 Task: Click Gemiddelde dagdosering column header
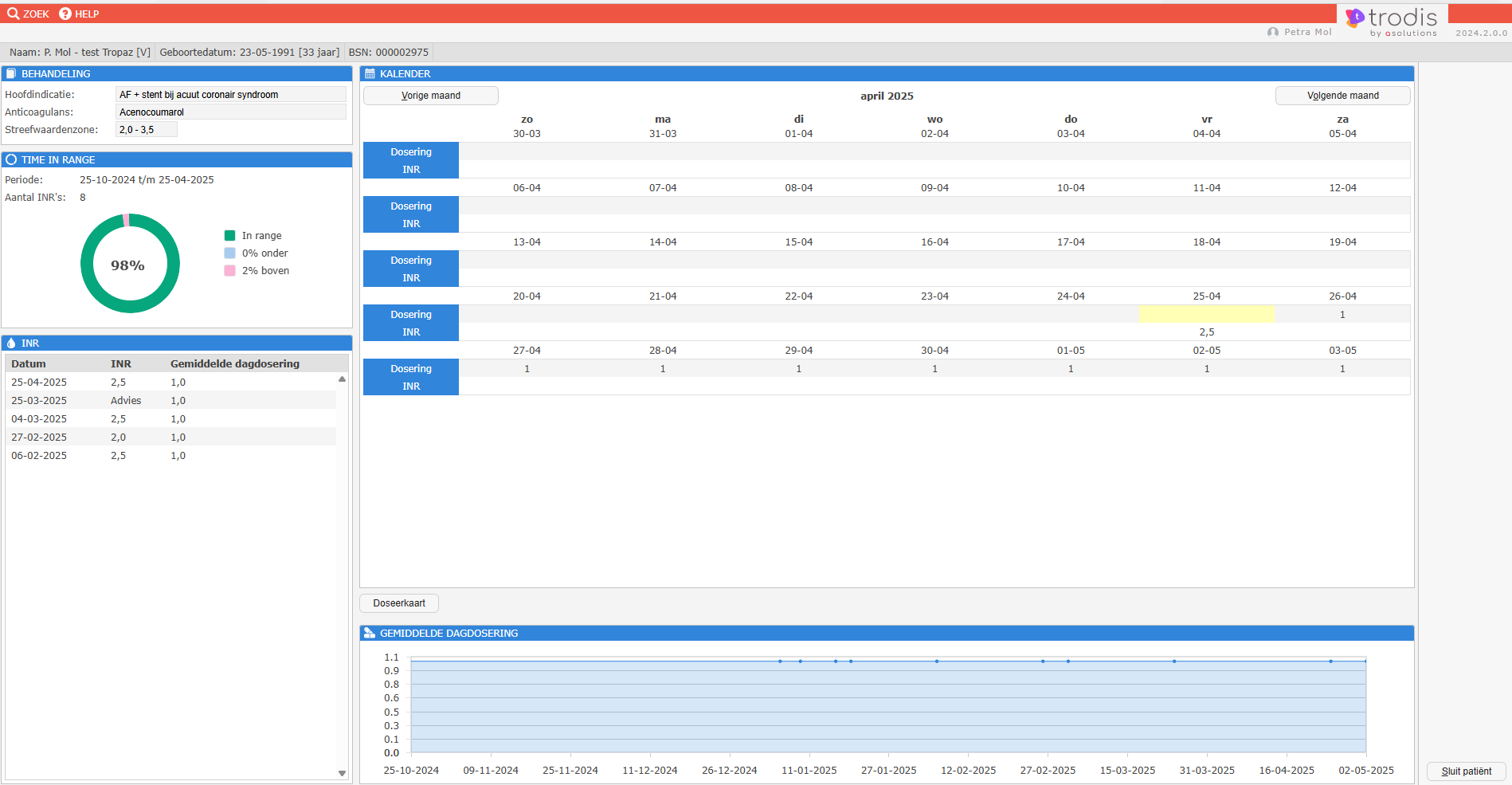[x=235, y=363]
